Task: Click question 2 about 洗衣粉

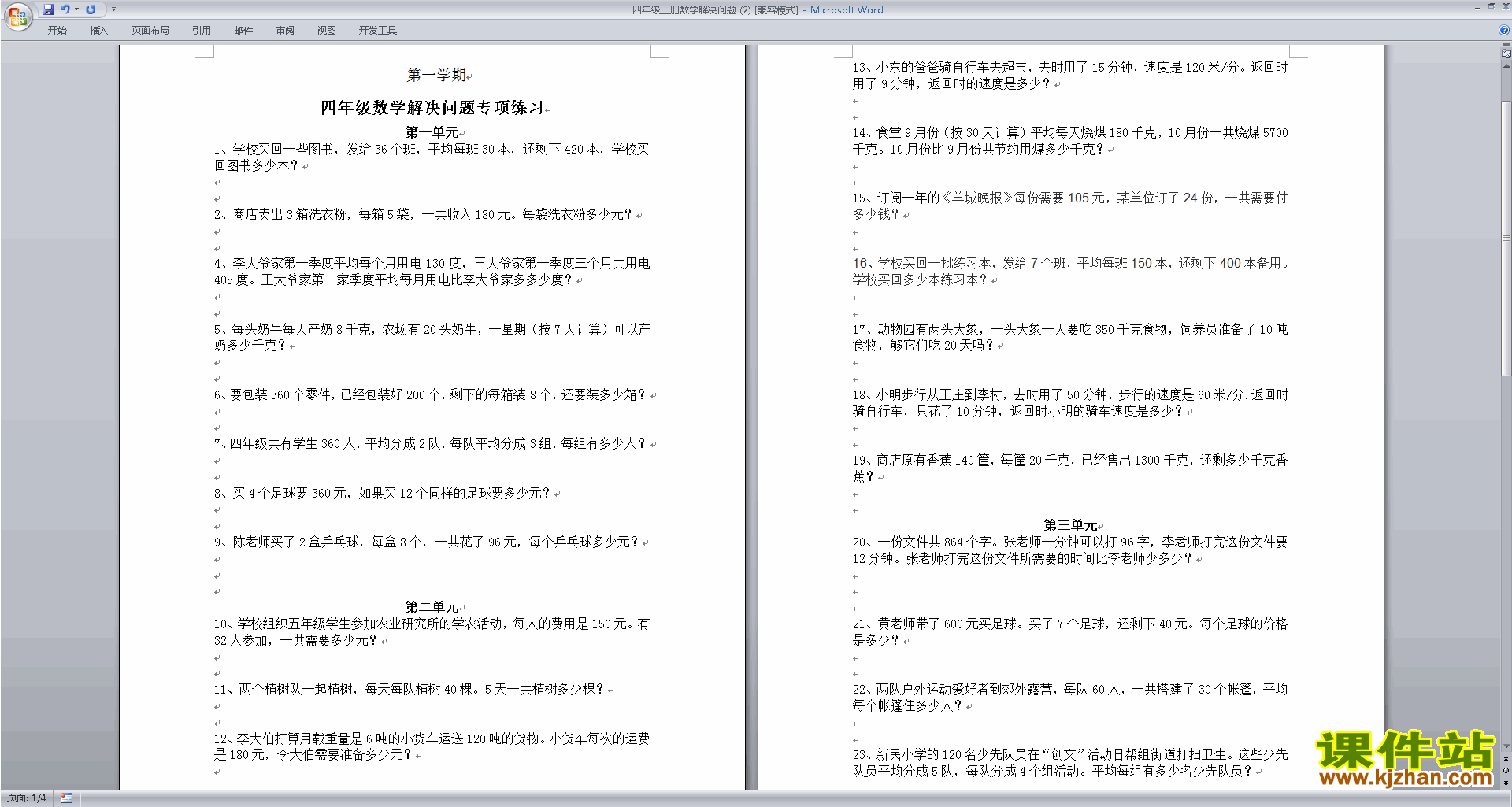Action: point(423,214)
